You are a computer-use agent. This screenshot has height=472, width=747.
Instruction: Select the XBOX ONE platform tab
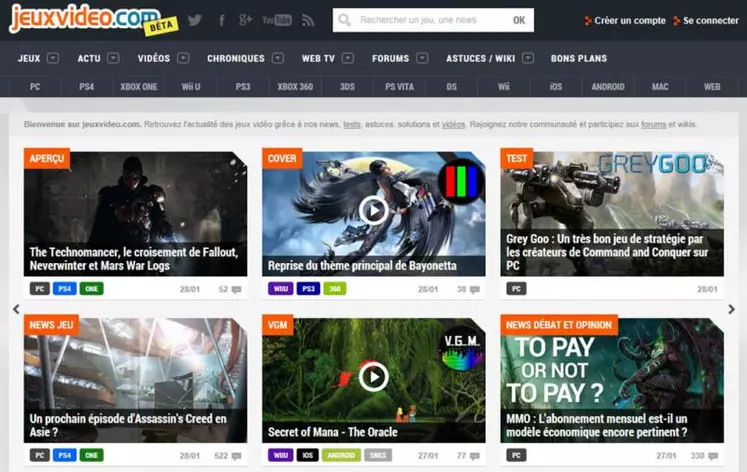click(139, 87)
